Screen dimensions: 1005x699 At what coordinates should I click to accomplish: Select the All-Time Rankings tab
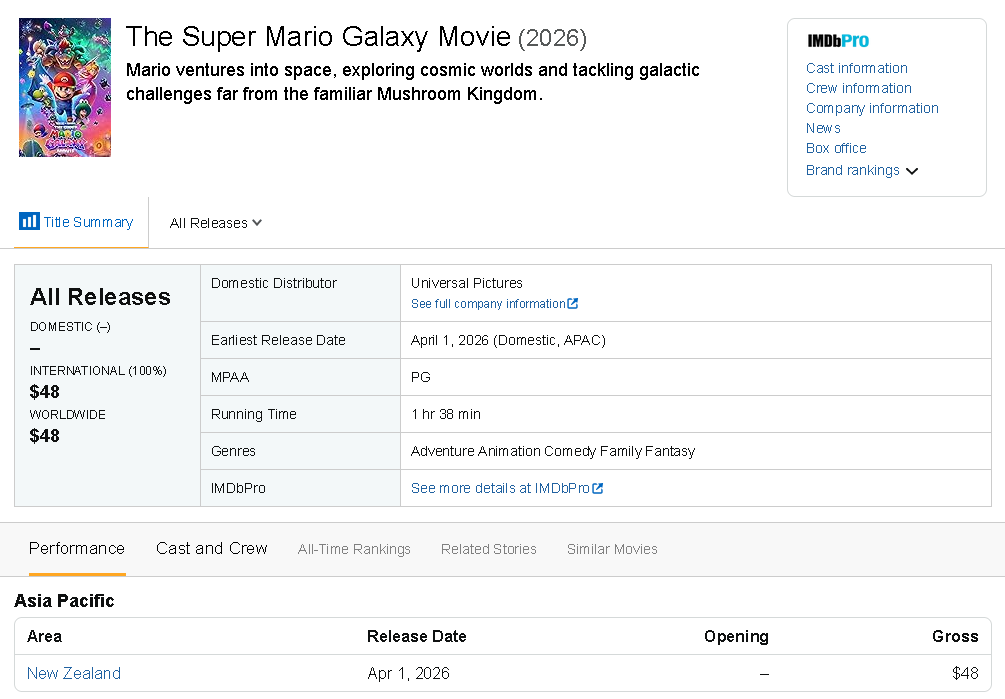(354, 549)
